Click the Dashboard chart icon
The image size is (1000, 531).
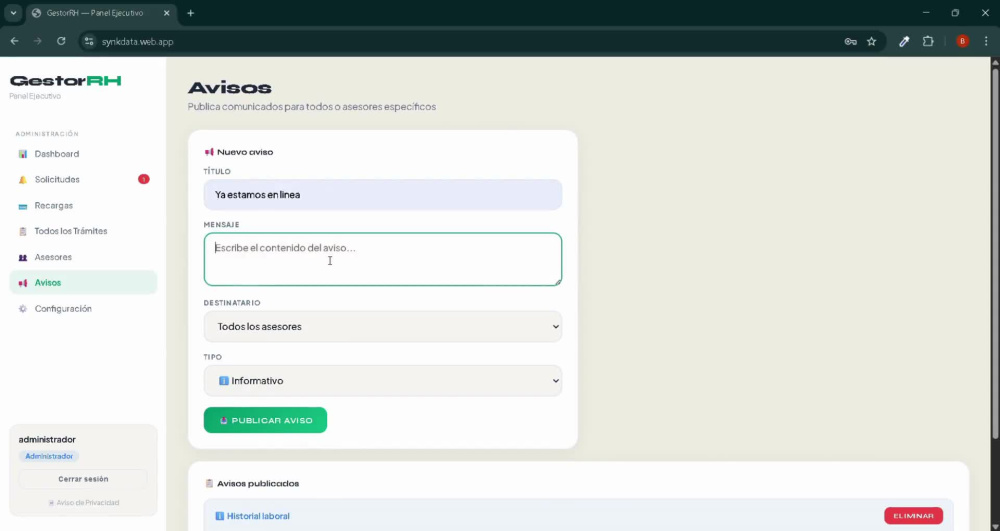[23, 154]
